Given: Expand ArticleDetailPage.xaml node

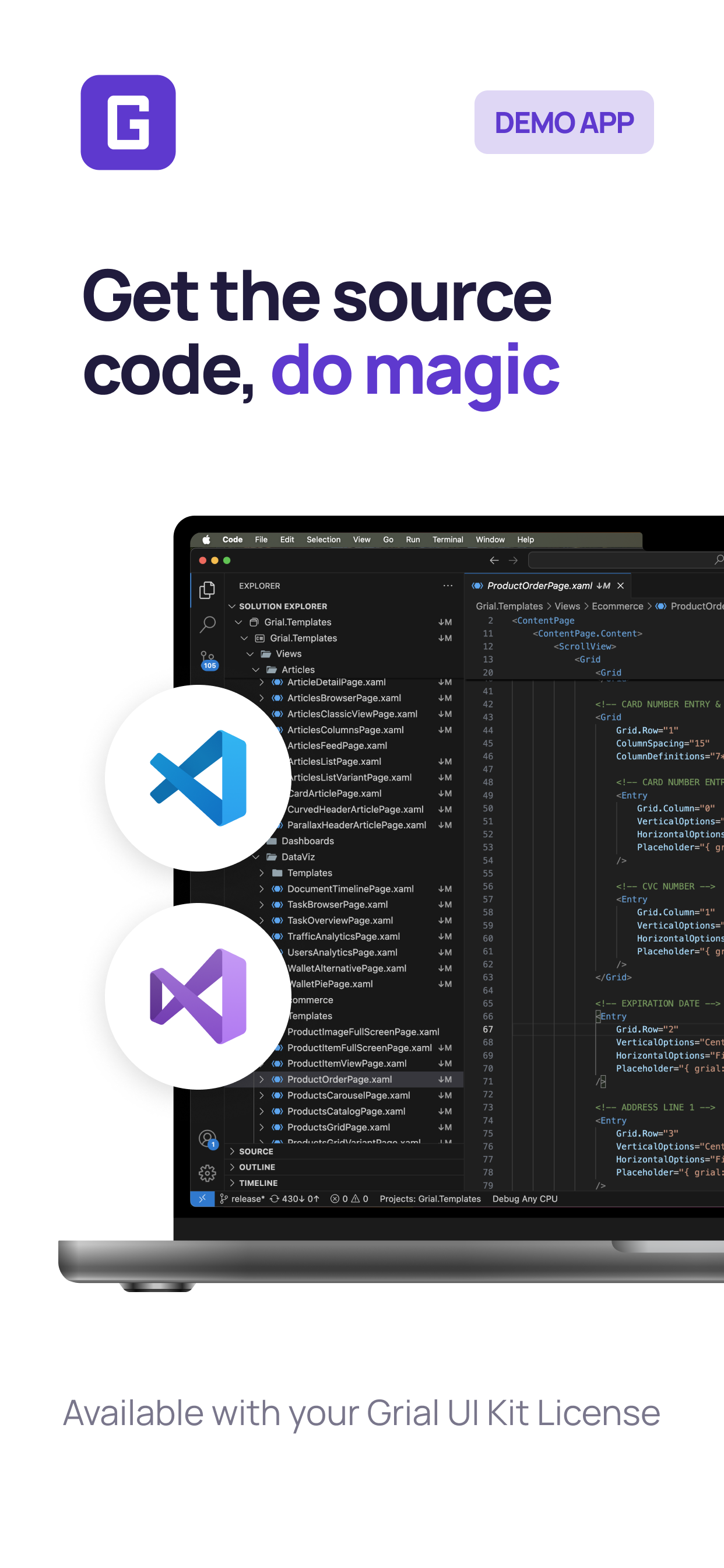Looking at the screenshot, I should pos(262,682).
